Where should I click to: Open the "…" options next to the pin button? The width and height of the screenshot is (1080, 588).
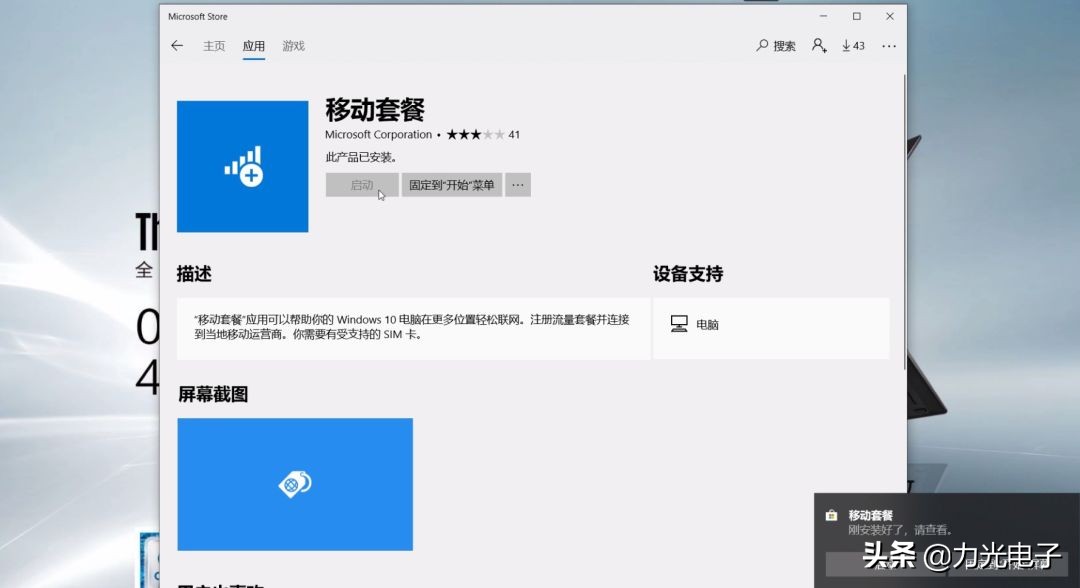(x=517, y=185)
